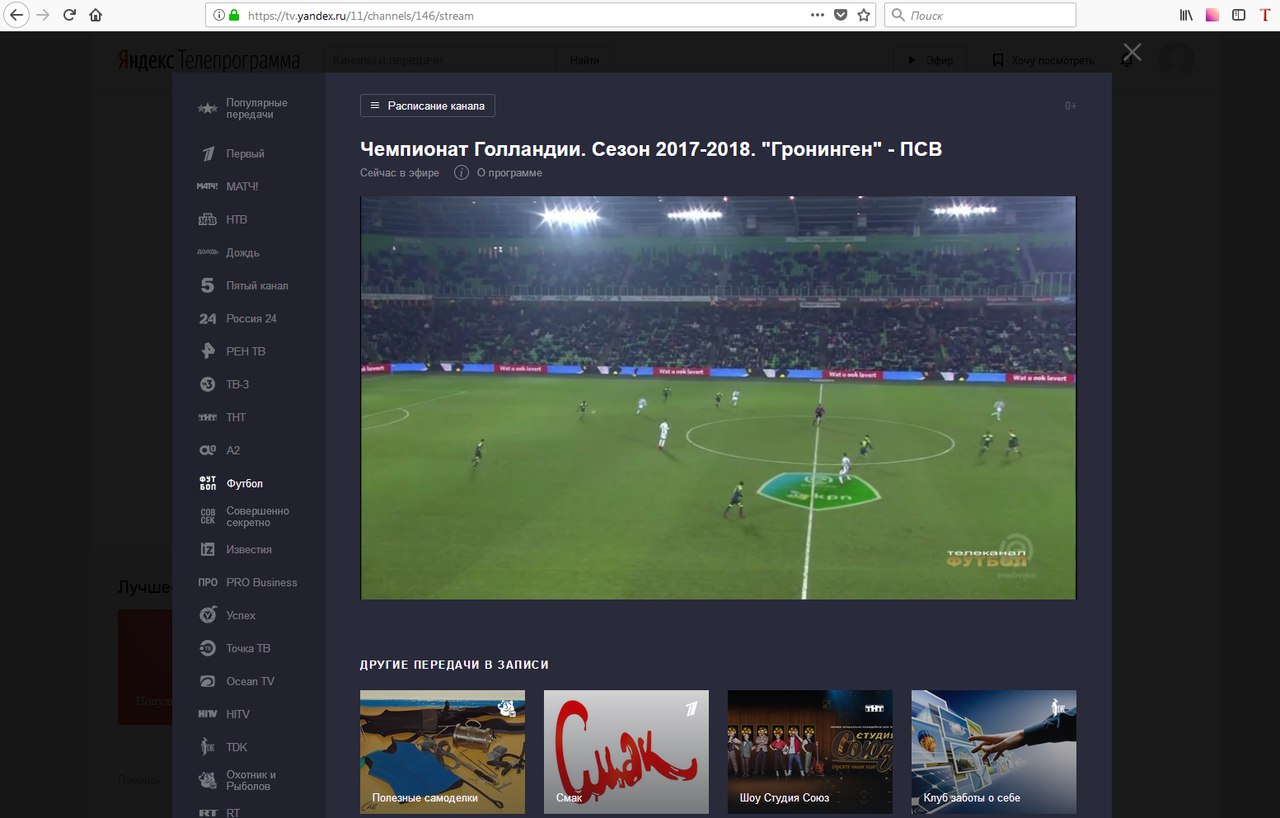Open Хочу посмотреть in the header
The height and width of the screenshot is (818, 1280).
pos(1042,61)
